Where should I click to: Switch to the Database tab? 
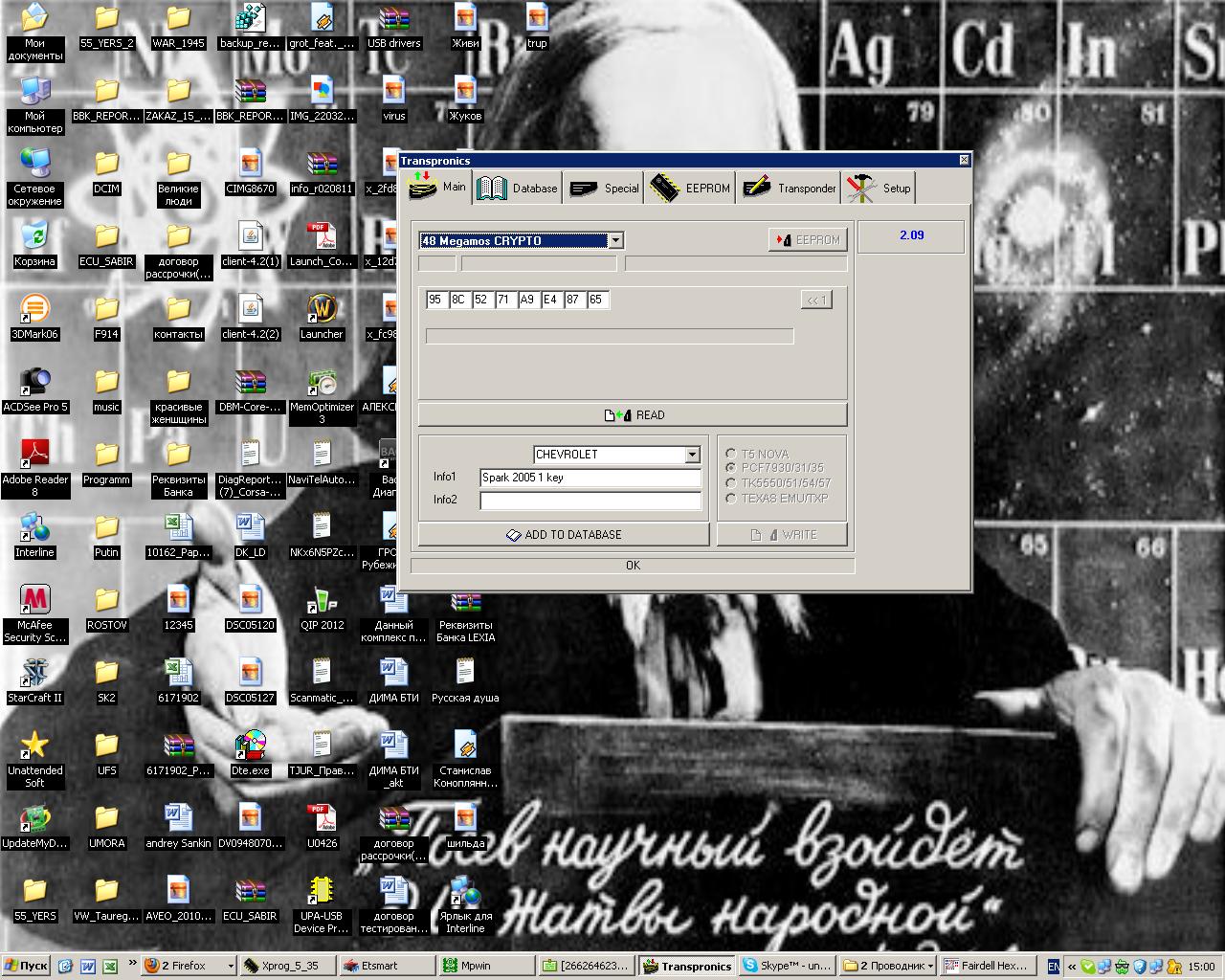[518, 188]
